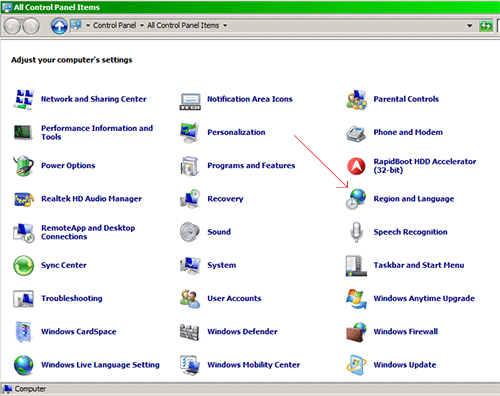Click the Realtek HD Audio Manager icon
500x396 pixels.
tap(24, 199)
